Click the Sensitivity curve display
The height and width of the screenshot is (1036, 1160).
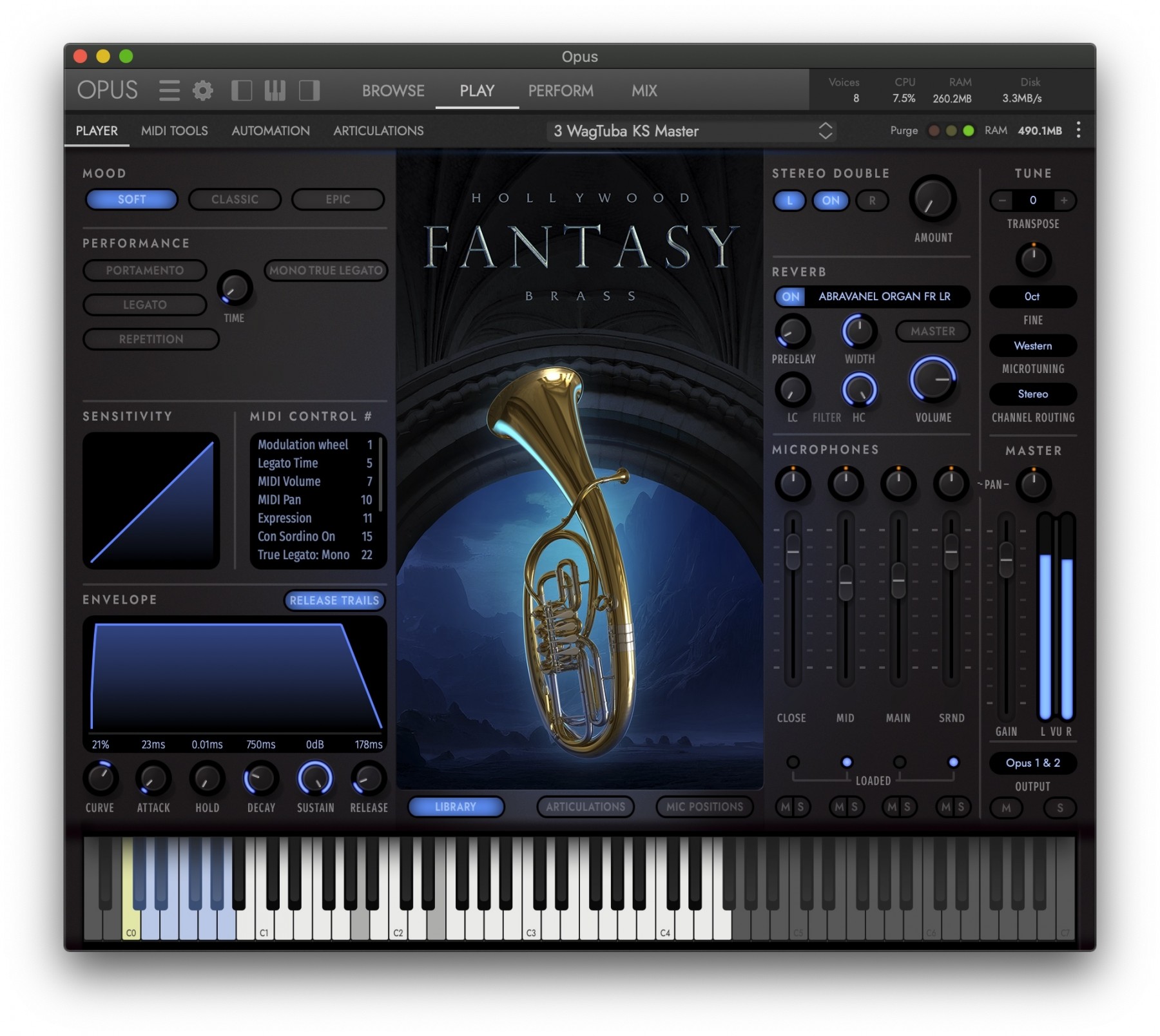[151, 501]
